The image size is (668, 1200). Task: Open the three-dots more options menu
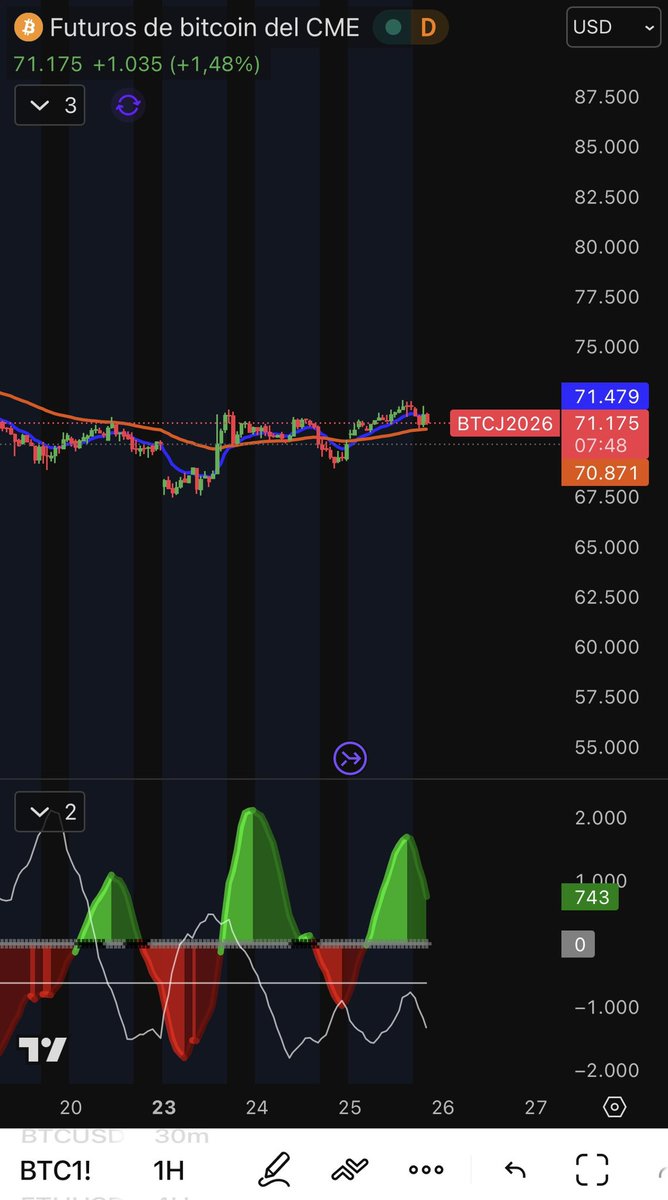(x=426, y=1169)
